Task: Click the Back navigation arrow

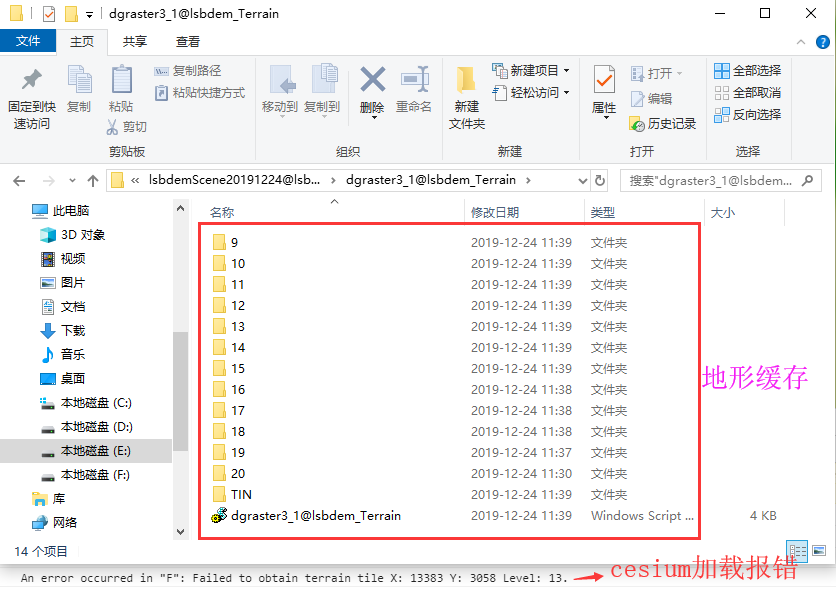Action: pyautogui.click(x=20, y=181)
